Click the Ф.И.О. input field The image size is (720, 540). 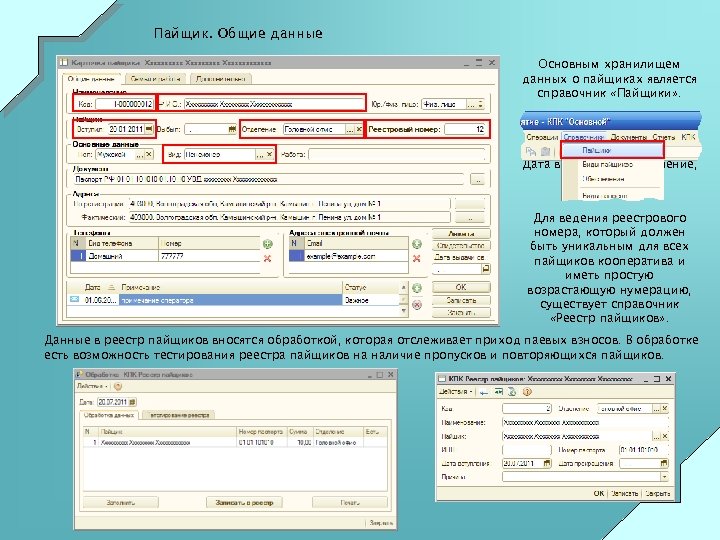coord(275,104)
